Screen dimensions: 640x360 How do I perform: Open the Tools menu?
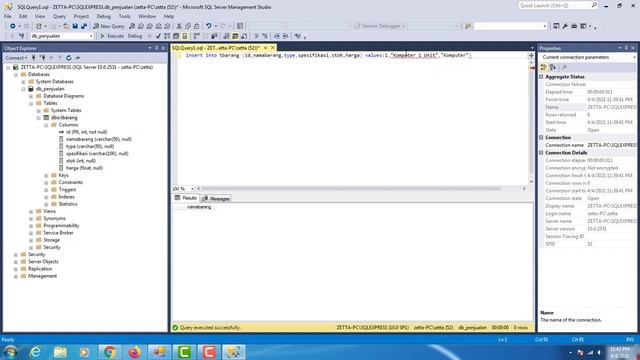click(x=124, y=16)
